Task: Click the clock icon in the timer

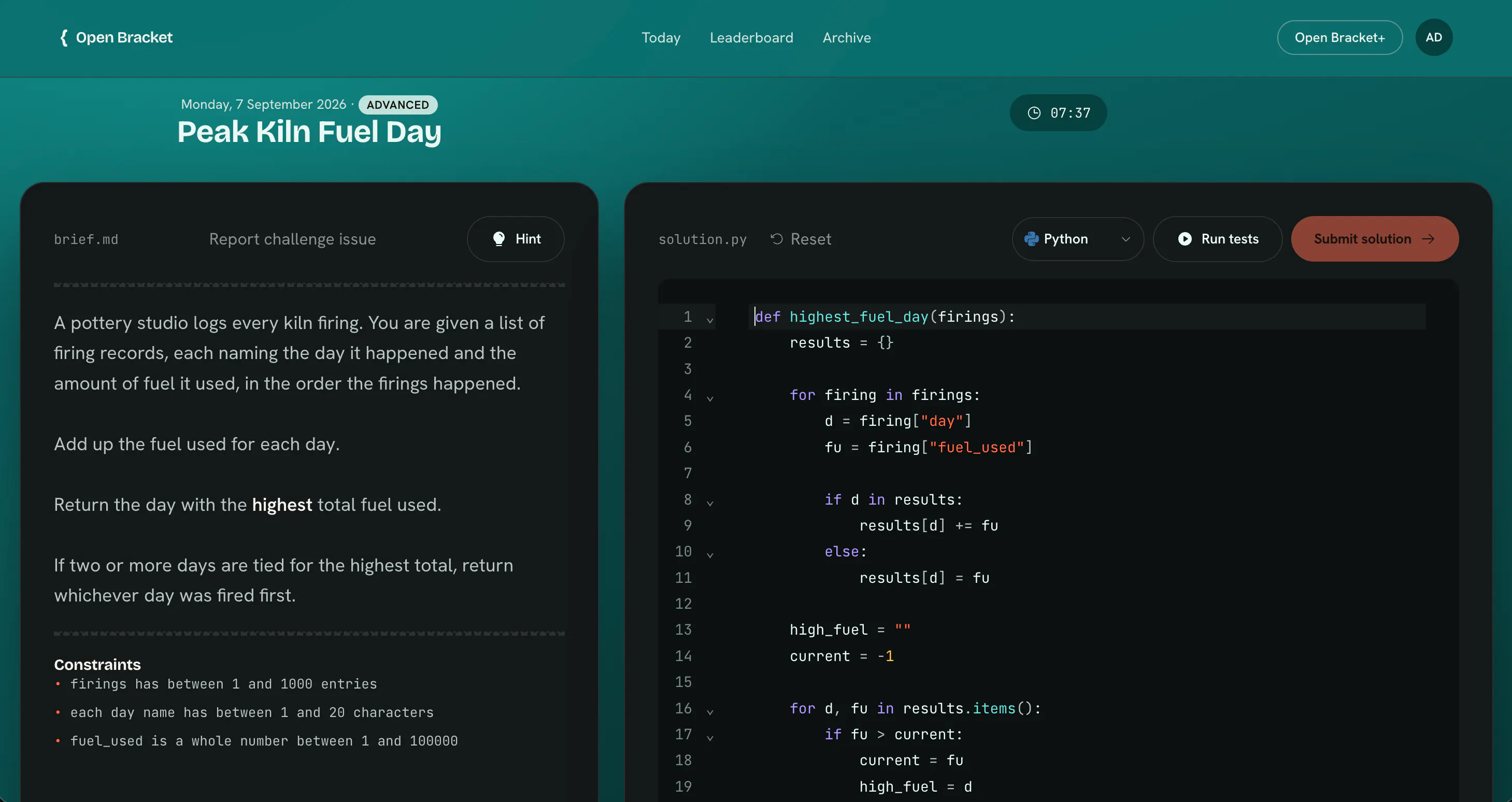Action: (1034, 112)
